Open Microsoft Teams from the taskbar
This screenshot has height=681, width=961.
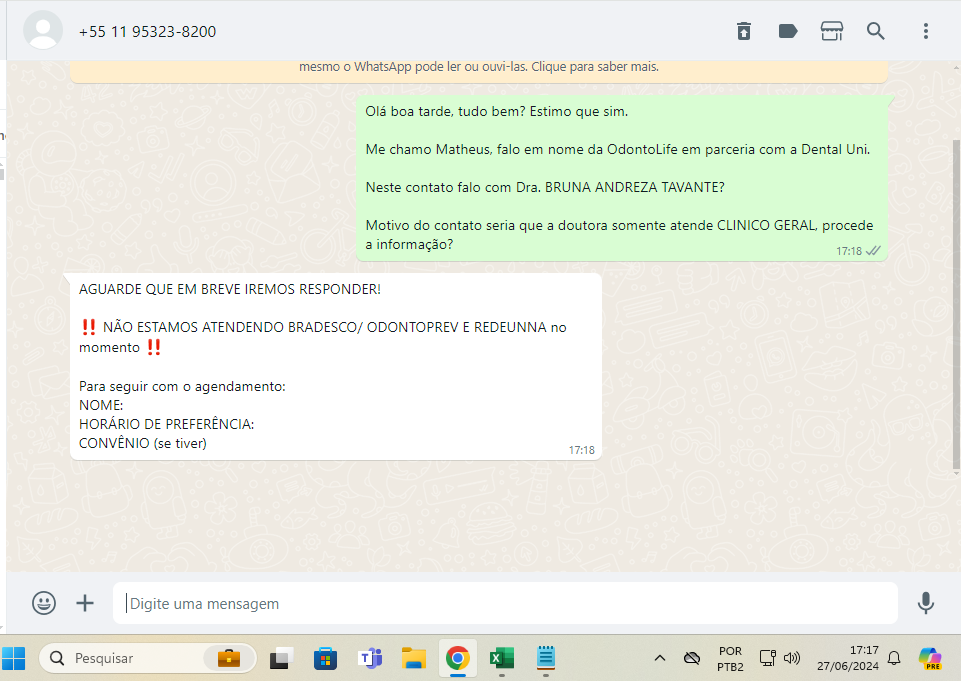(371, 657)
